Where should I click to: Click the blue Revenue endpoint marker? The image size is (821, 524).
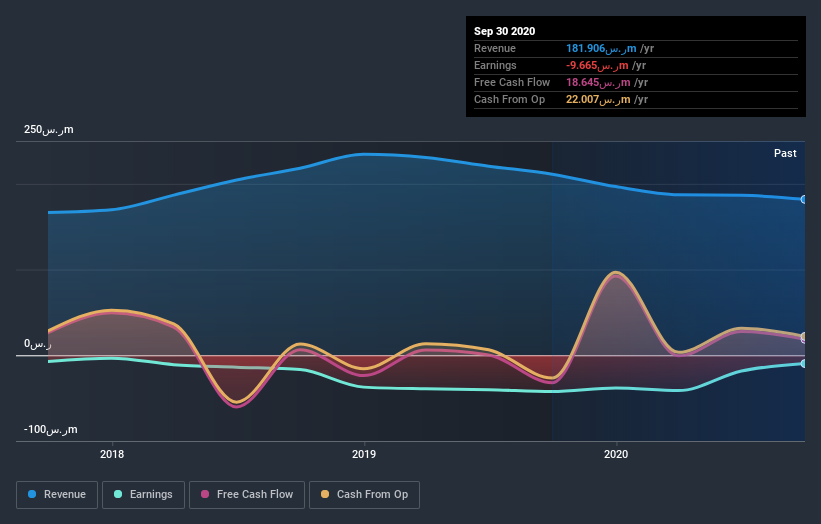[x=804, y=199]
